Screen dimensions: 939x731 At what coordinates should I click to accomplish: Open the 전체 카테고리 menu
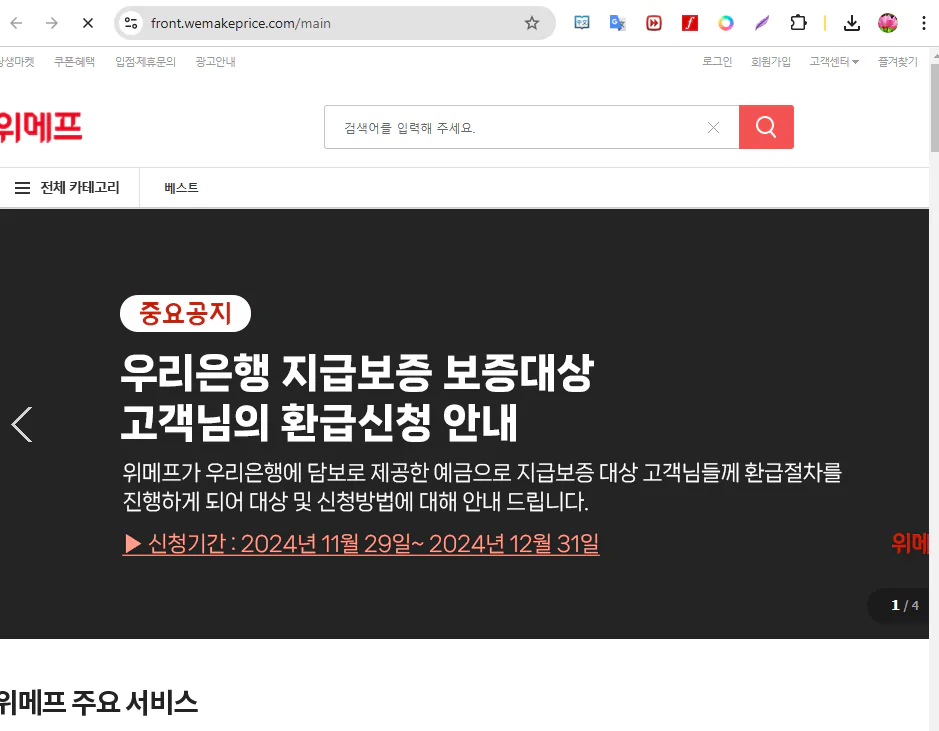click(68, 188)
